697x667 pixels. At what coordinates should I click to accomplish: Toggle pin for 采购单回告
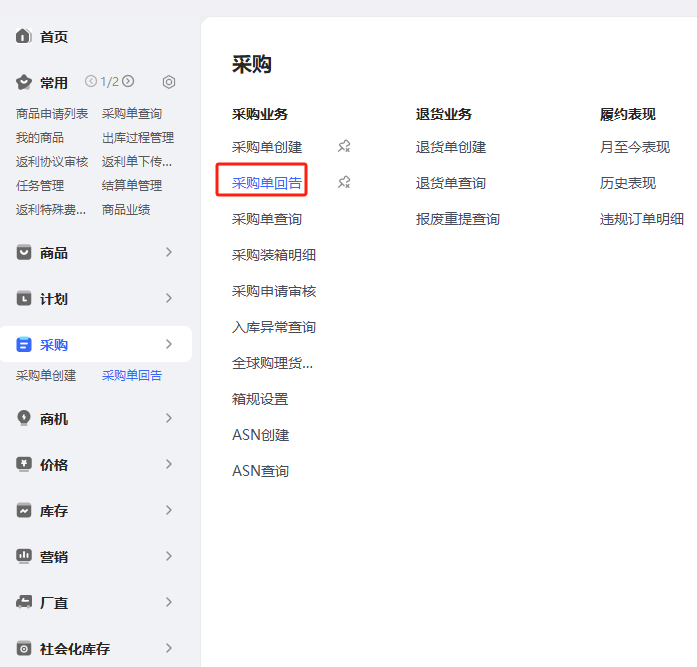click(x=344, y=182)
